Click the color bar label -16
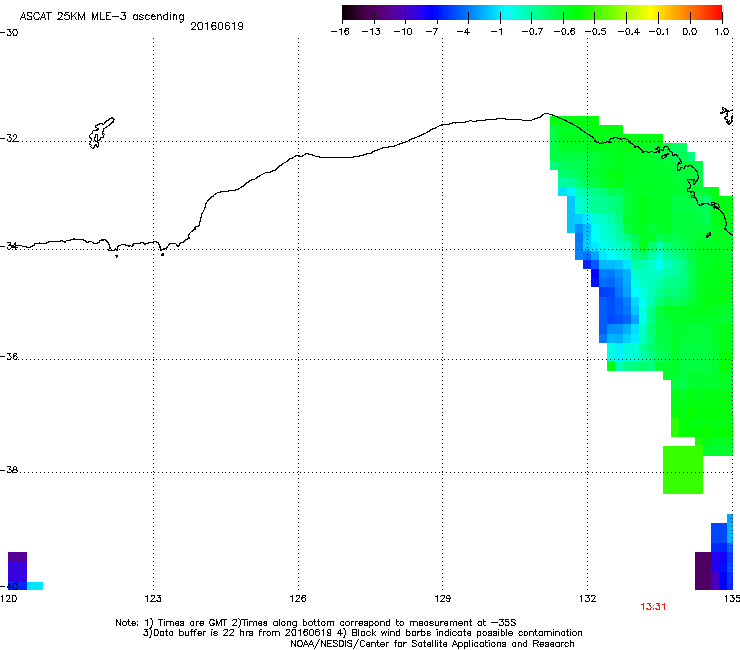 tap(340, 32)
